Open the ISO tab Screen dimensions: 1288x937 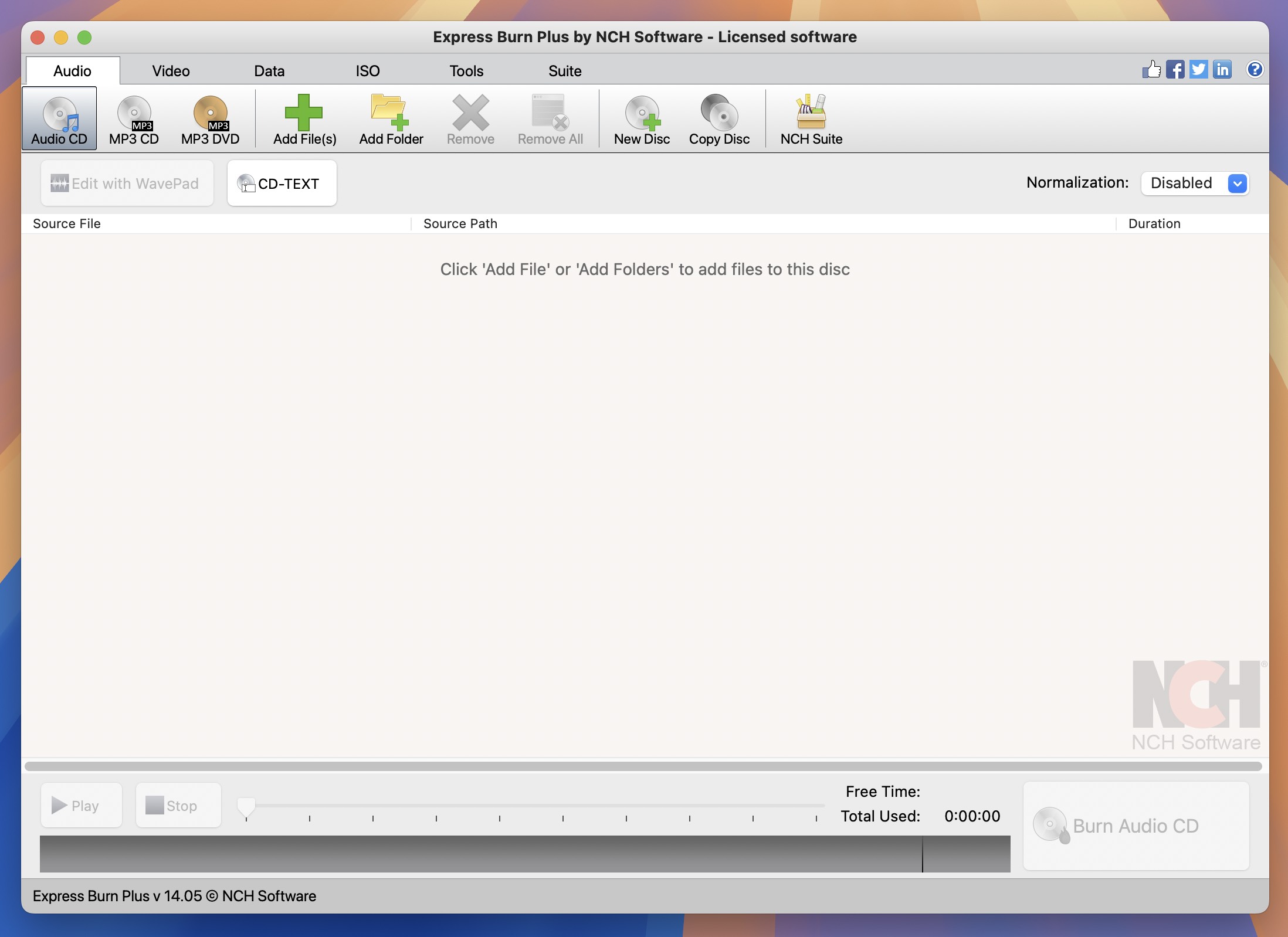click(368, 71)
